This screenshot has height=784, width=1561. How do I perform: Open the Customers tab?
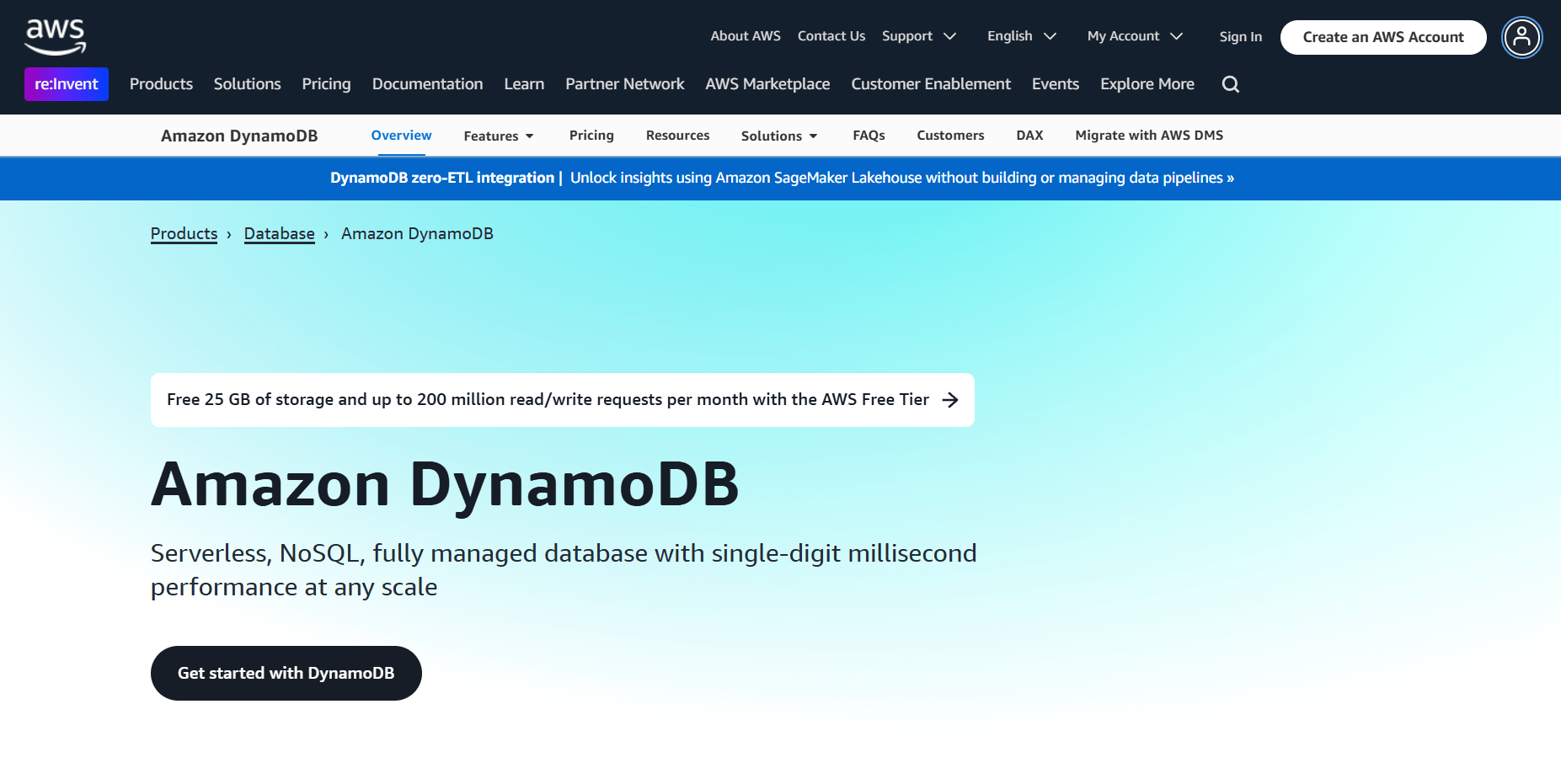click(950, 135)
